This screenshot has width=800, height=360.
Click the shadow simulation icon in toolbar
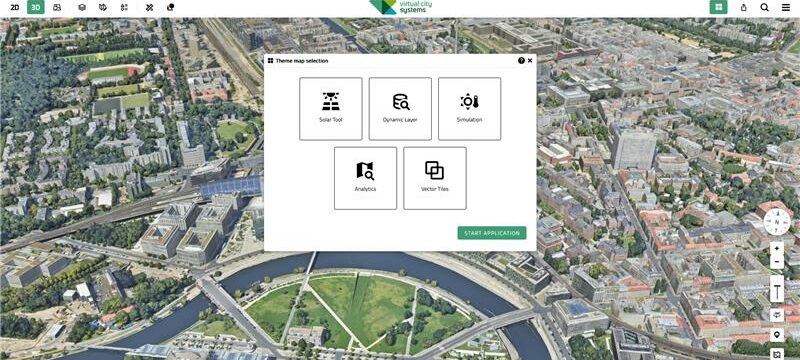(x=170, y=7)
